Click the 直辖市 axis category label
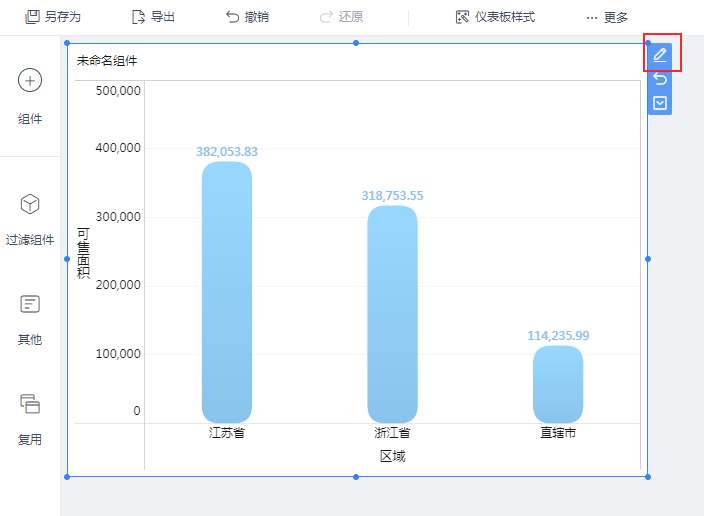Viewport: 704px width, 516px height. (558, 433)
